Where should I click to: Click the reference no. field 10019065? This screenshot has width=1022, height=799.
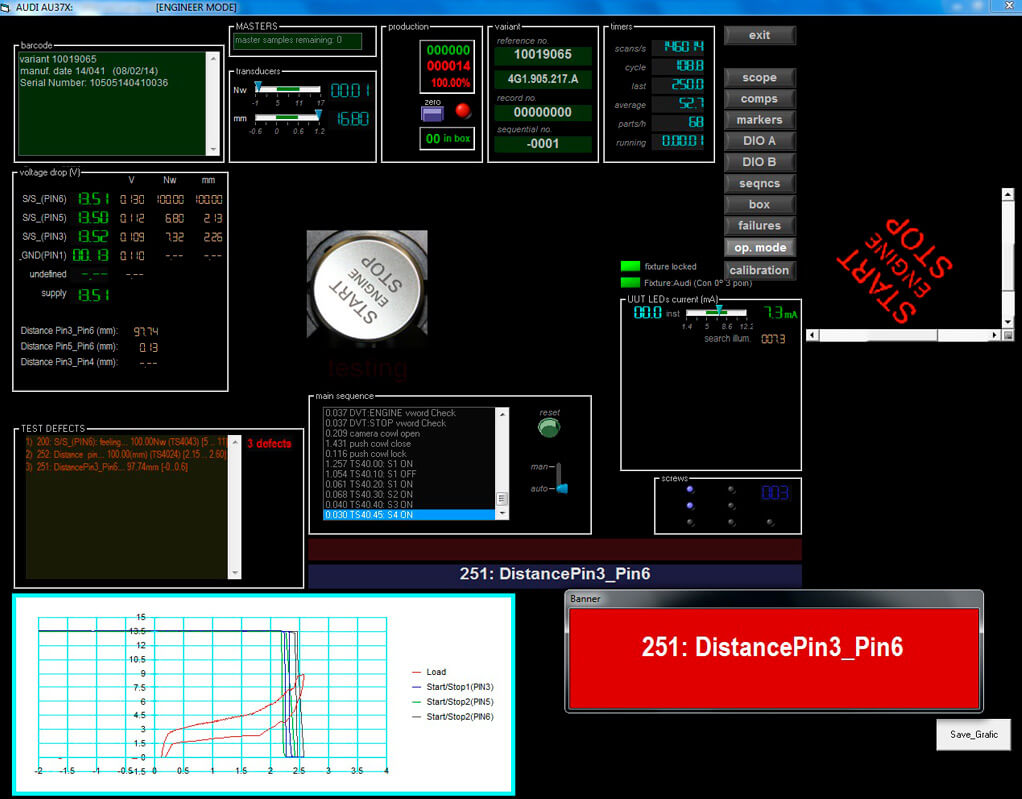[543, 55]
